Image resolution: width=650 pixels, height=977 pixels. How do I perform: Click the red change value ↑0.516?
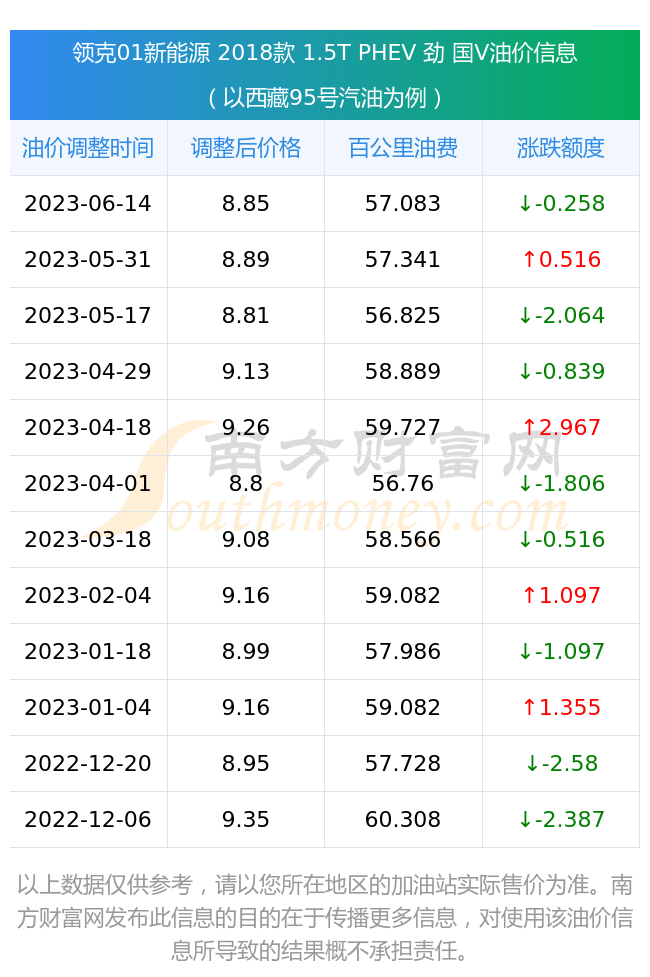[561, 259]
